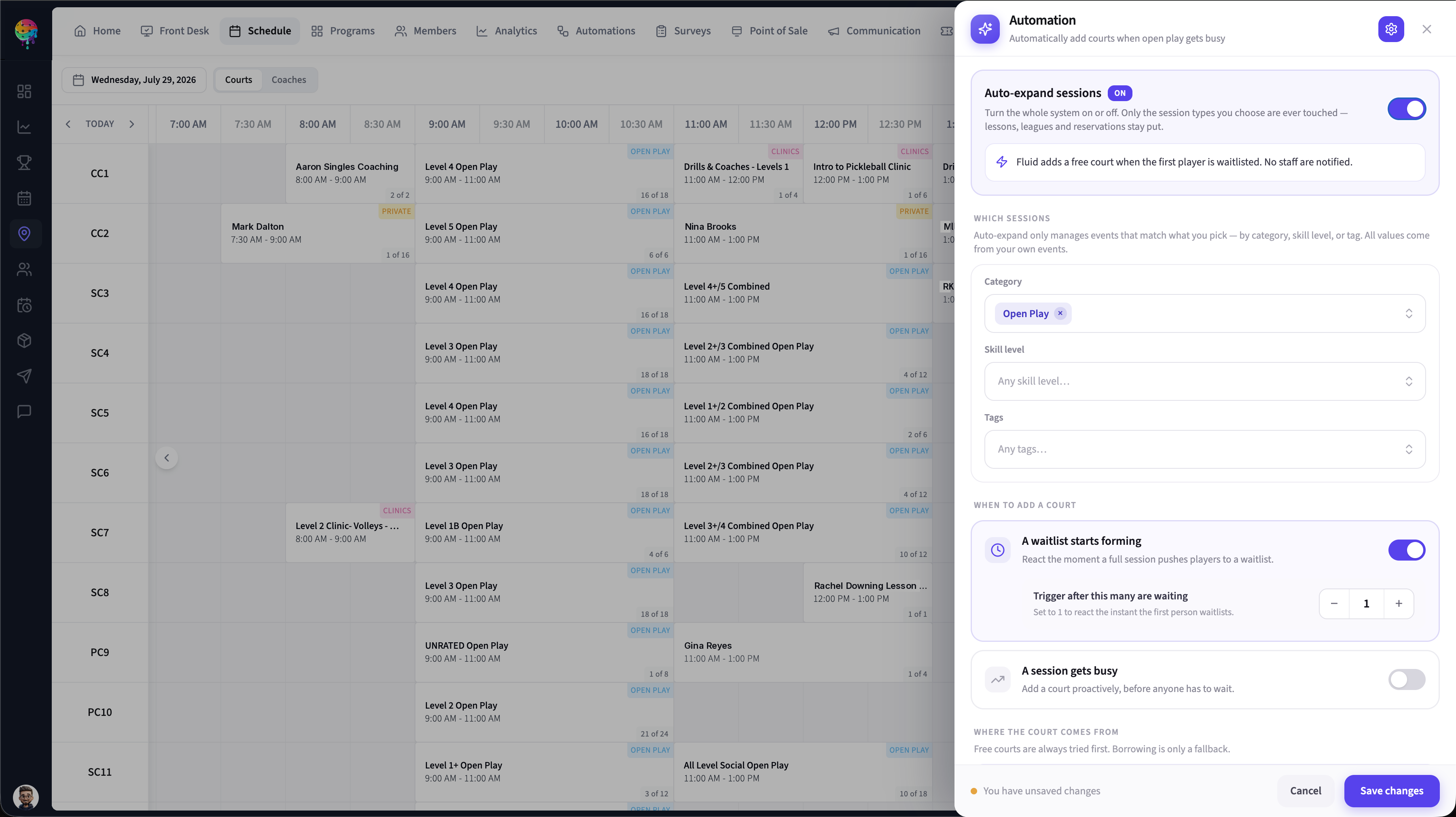Image resolution: width=1456 pixels, height=817 pixels.
Task: Remove the Open Play category chip
Action: pyautogui.click(x=1060, y=313)
